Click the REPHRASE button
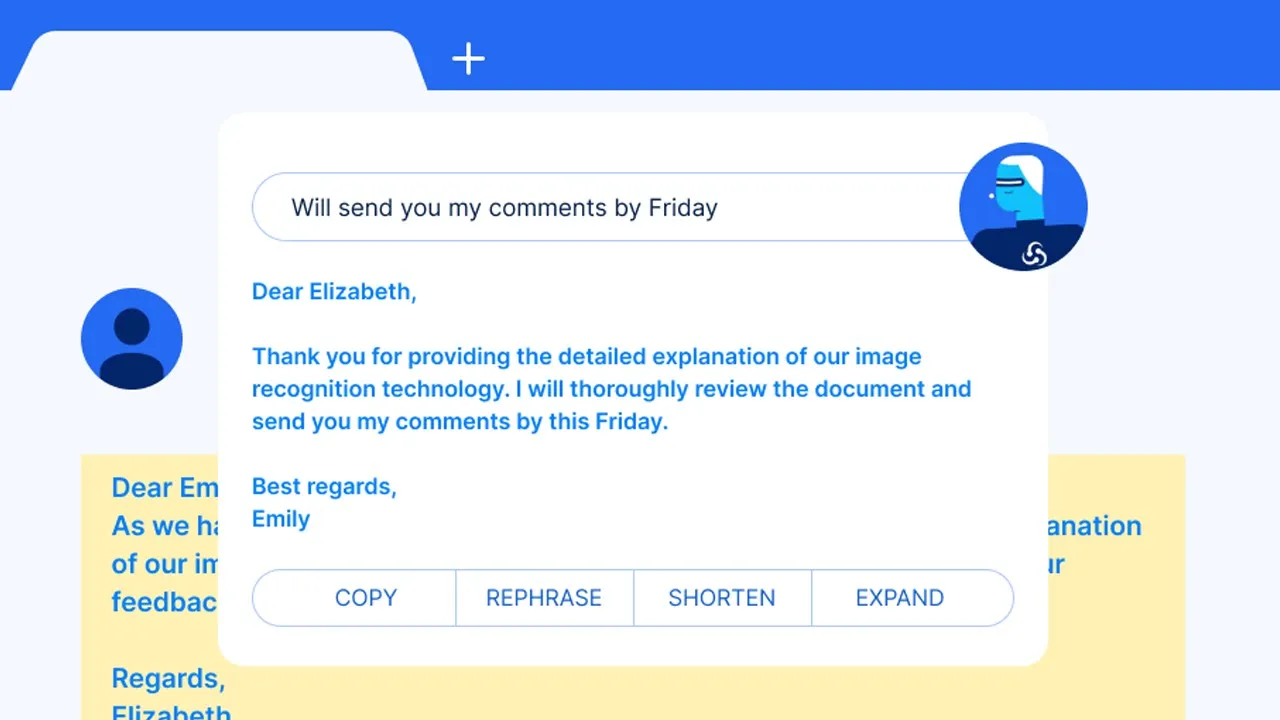 (x=544, y=598)
